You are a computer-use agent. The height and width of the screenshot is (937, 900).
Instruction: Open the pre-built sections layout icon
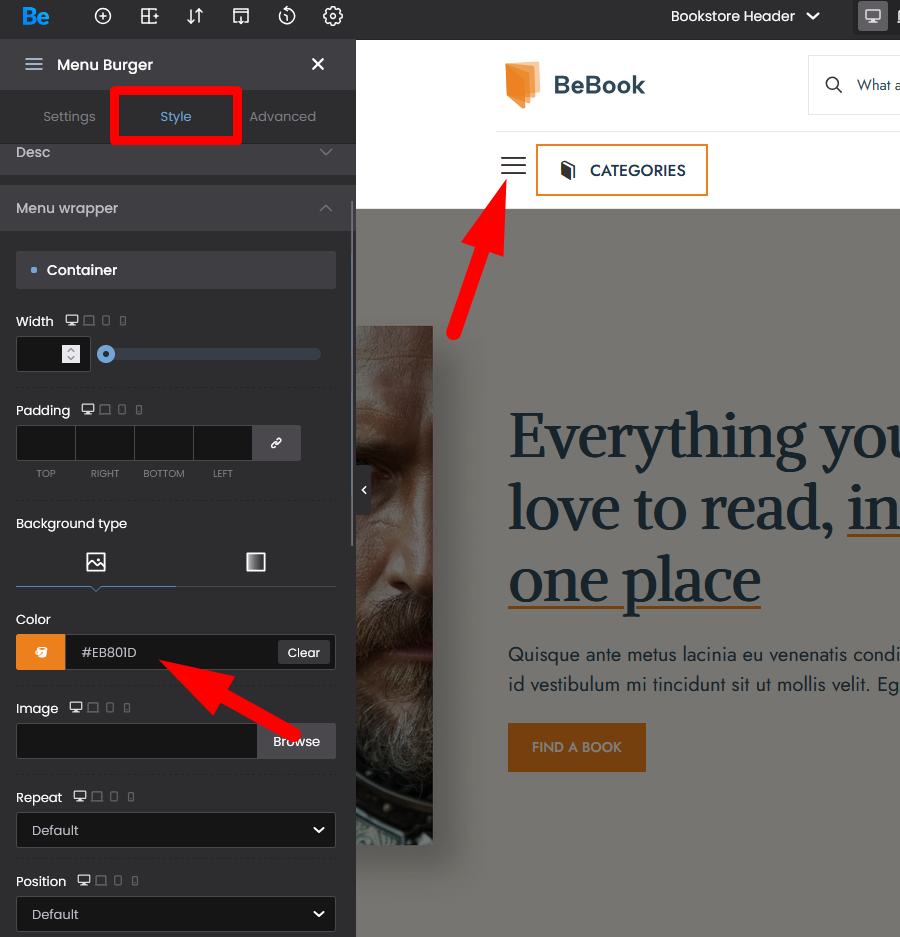tap(149, 16)
